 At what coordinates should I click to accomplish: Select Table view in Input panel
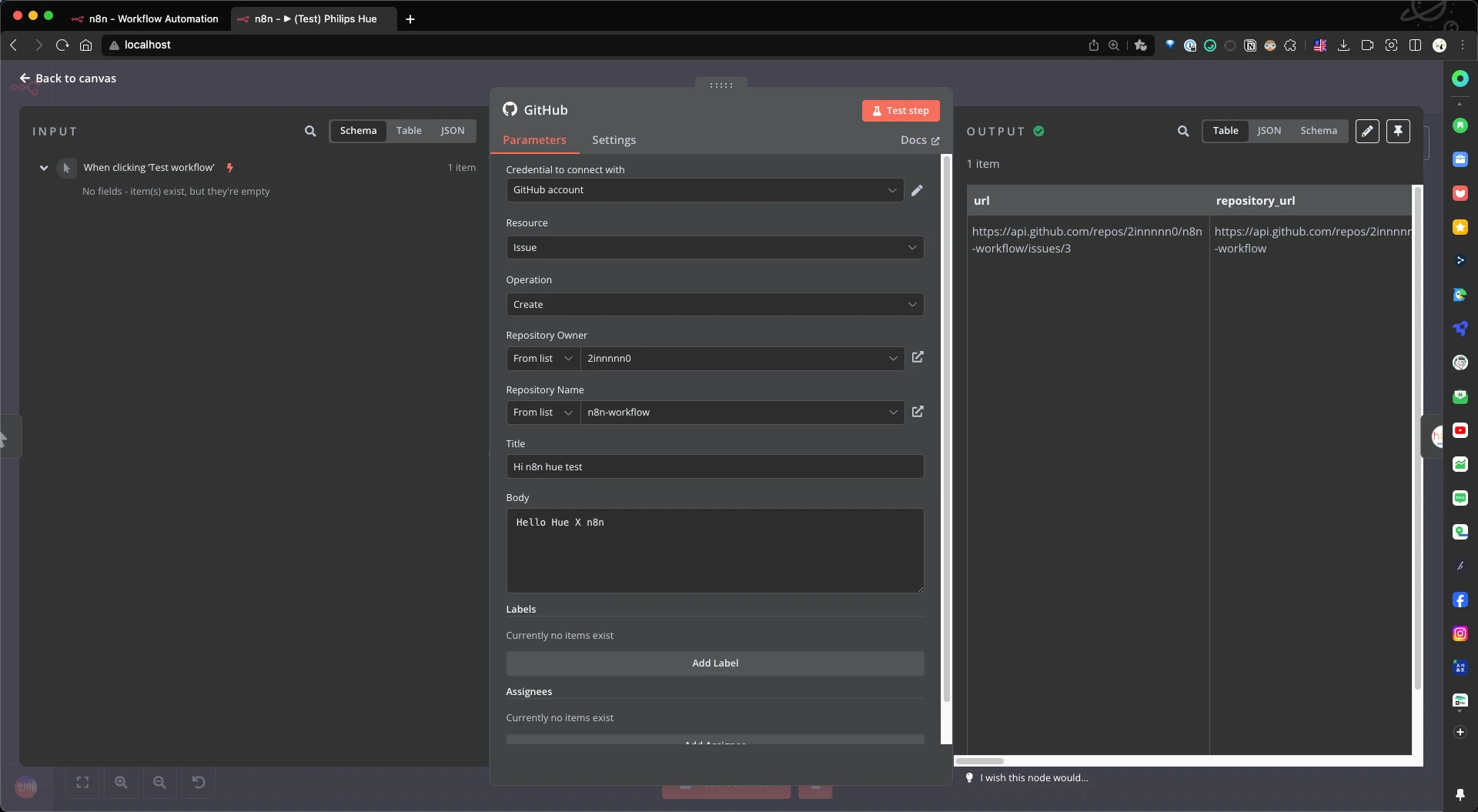409,130
